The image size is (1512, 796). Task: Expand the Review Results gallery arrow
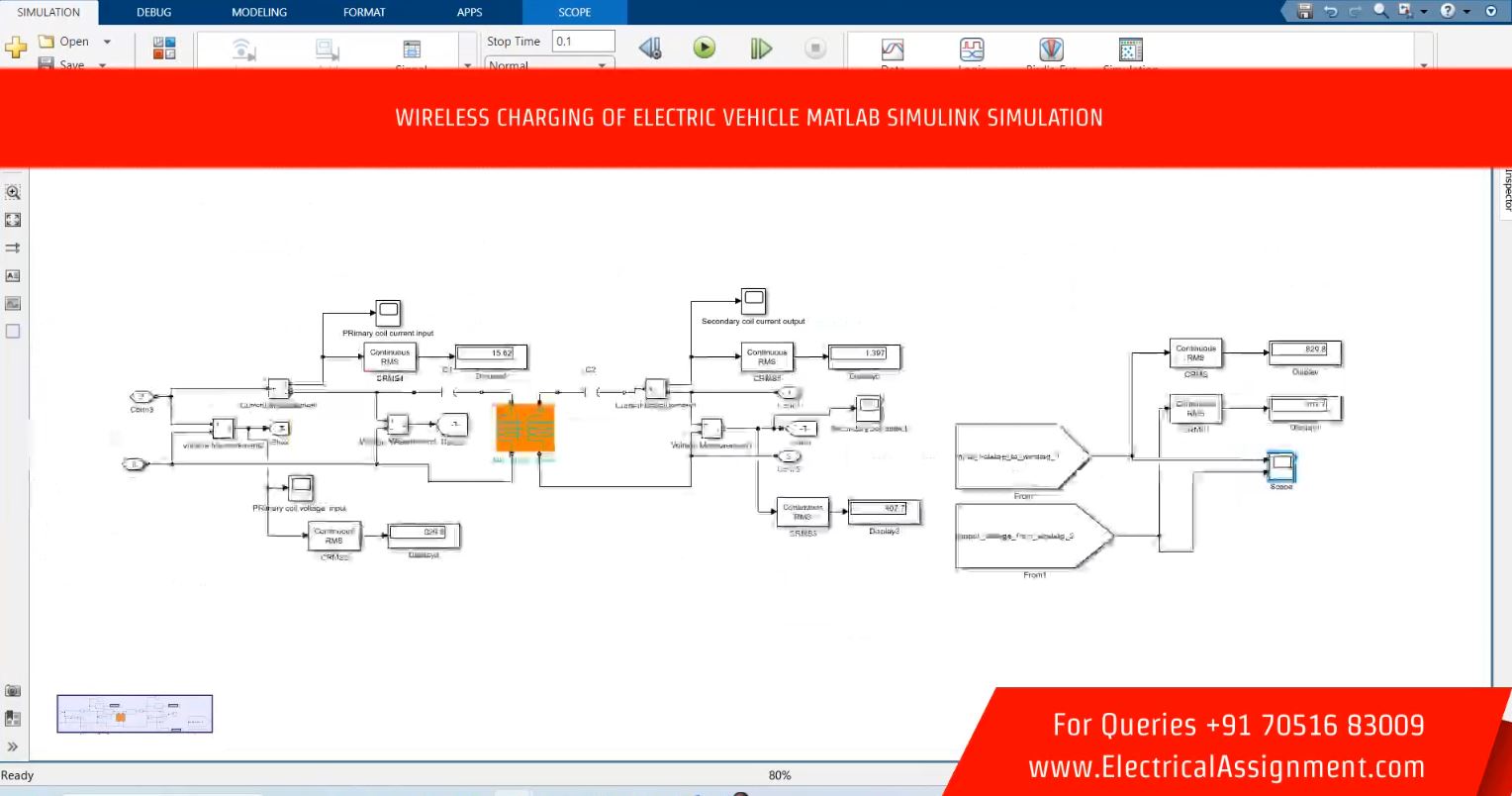[x=1424, y=65]
